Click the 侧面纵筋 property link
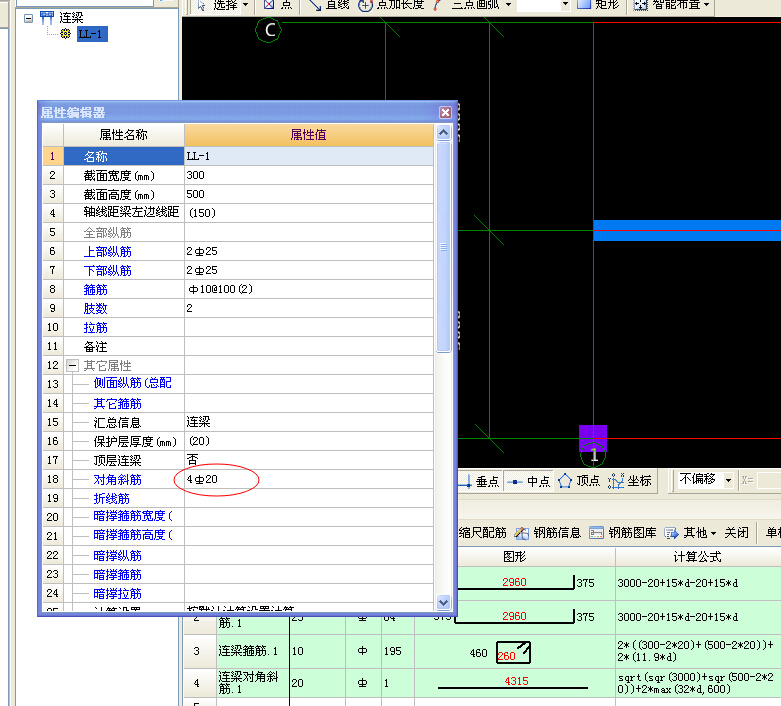Viewport: 781px width, 706px height. 132,383
